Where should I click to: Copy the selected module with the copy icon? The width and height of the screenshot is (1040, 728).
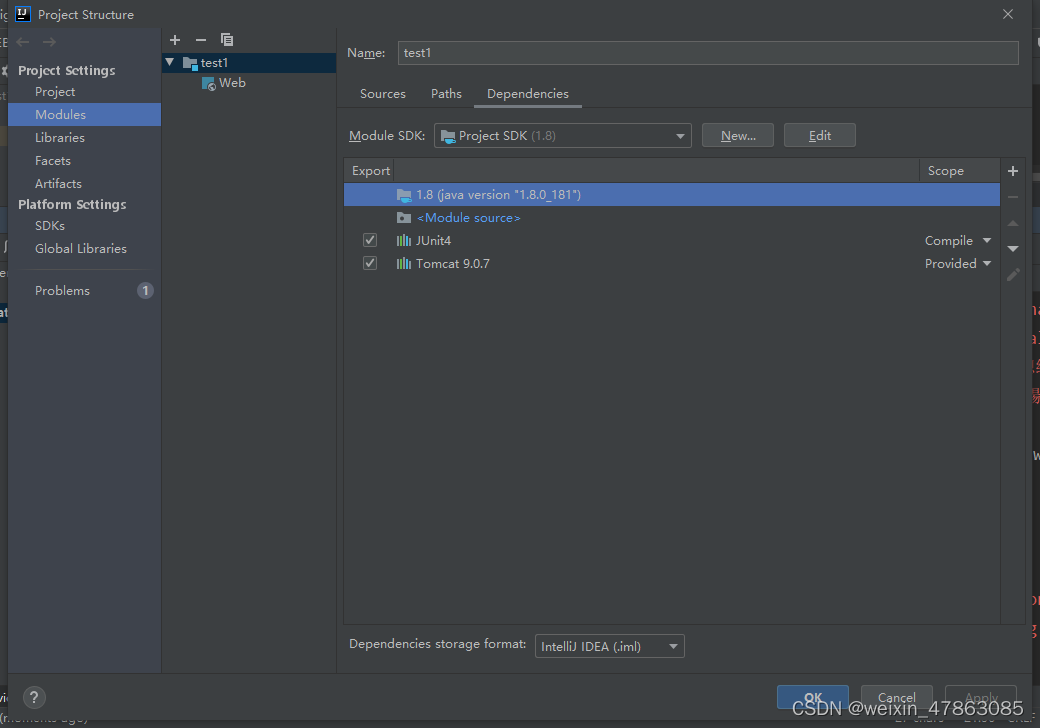click(x=227, y=40)
